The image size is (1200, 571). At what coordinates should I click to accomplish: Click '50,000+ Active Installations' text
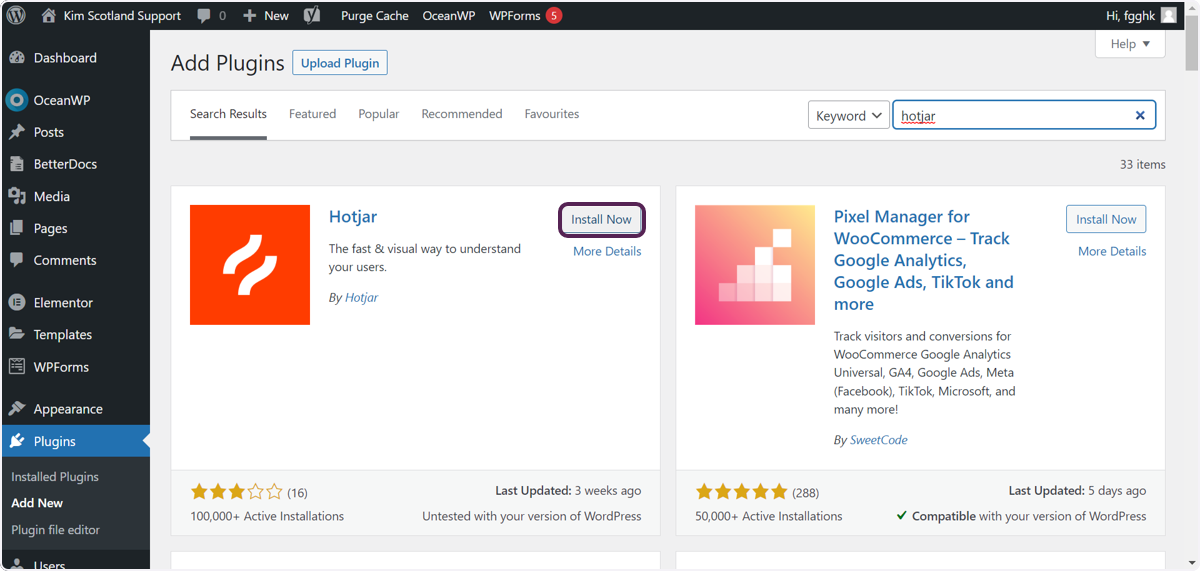click(x=769, y=516)
